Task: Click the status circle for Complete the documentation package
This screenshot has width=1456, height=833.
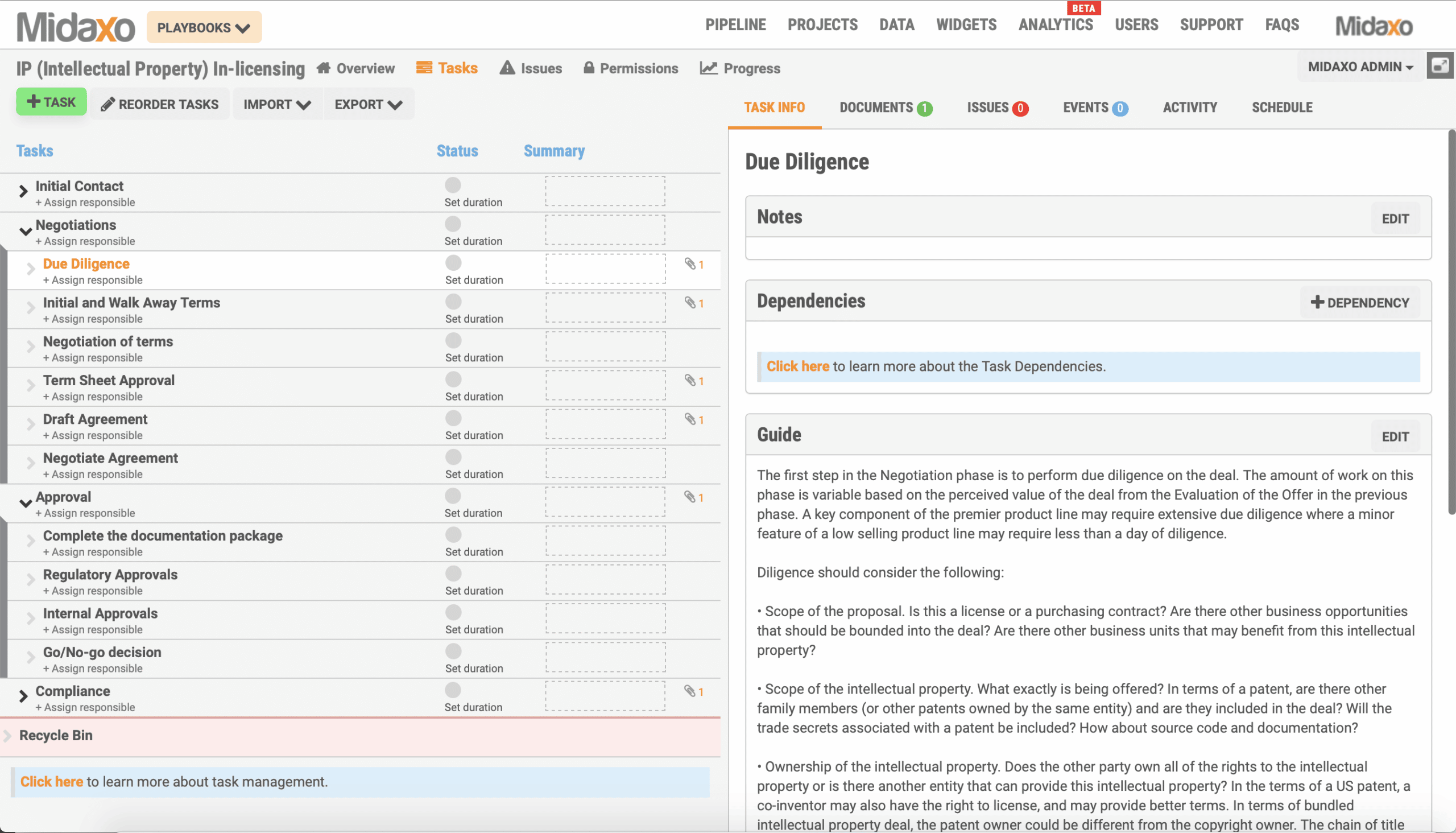Action: click(453, 534)
